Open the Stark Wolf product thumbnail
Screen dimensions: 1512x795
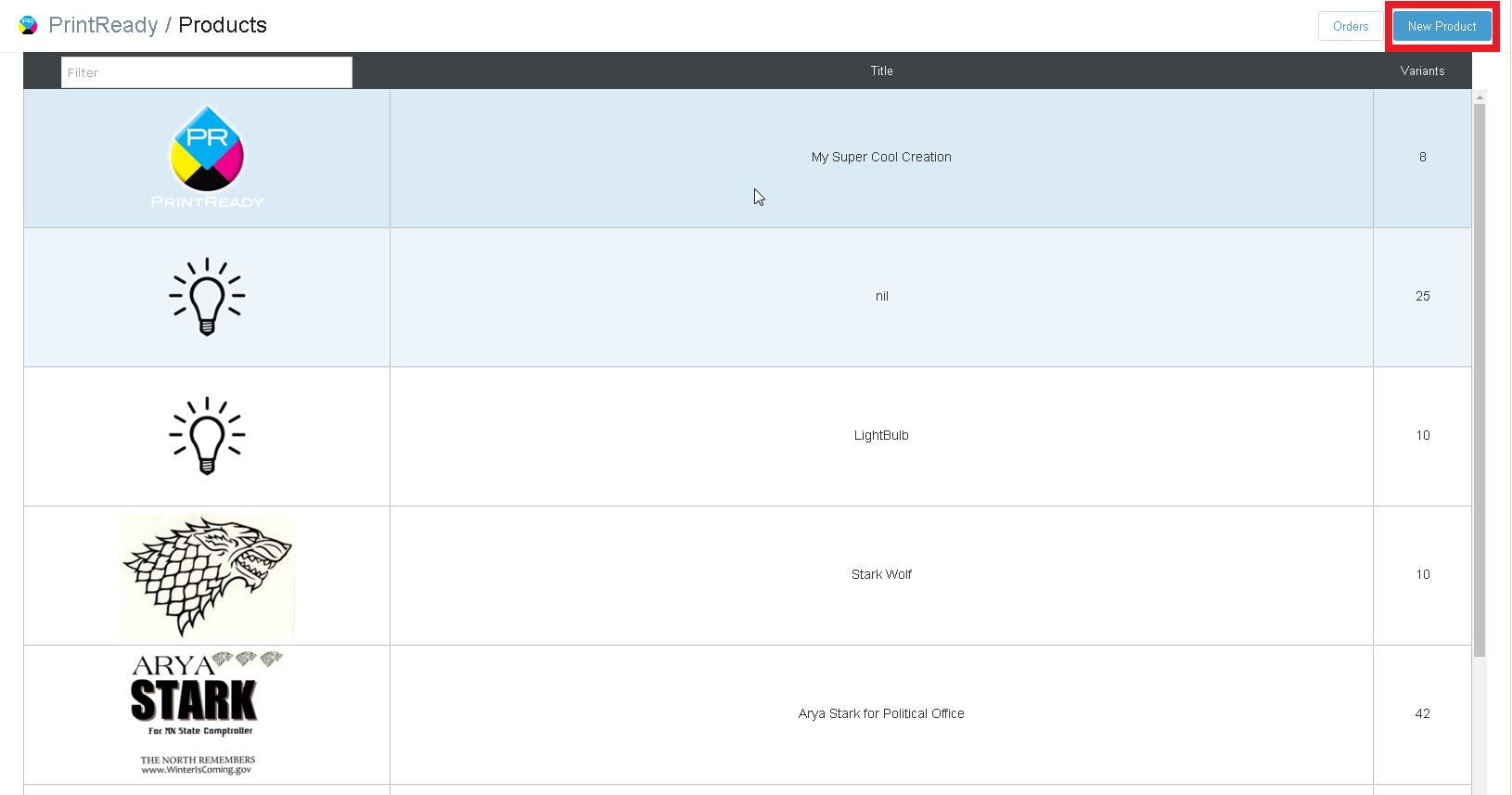[208, 576]
